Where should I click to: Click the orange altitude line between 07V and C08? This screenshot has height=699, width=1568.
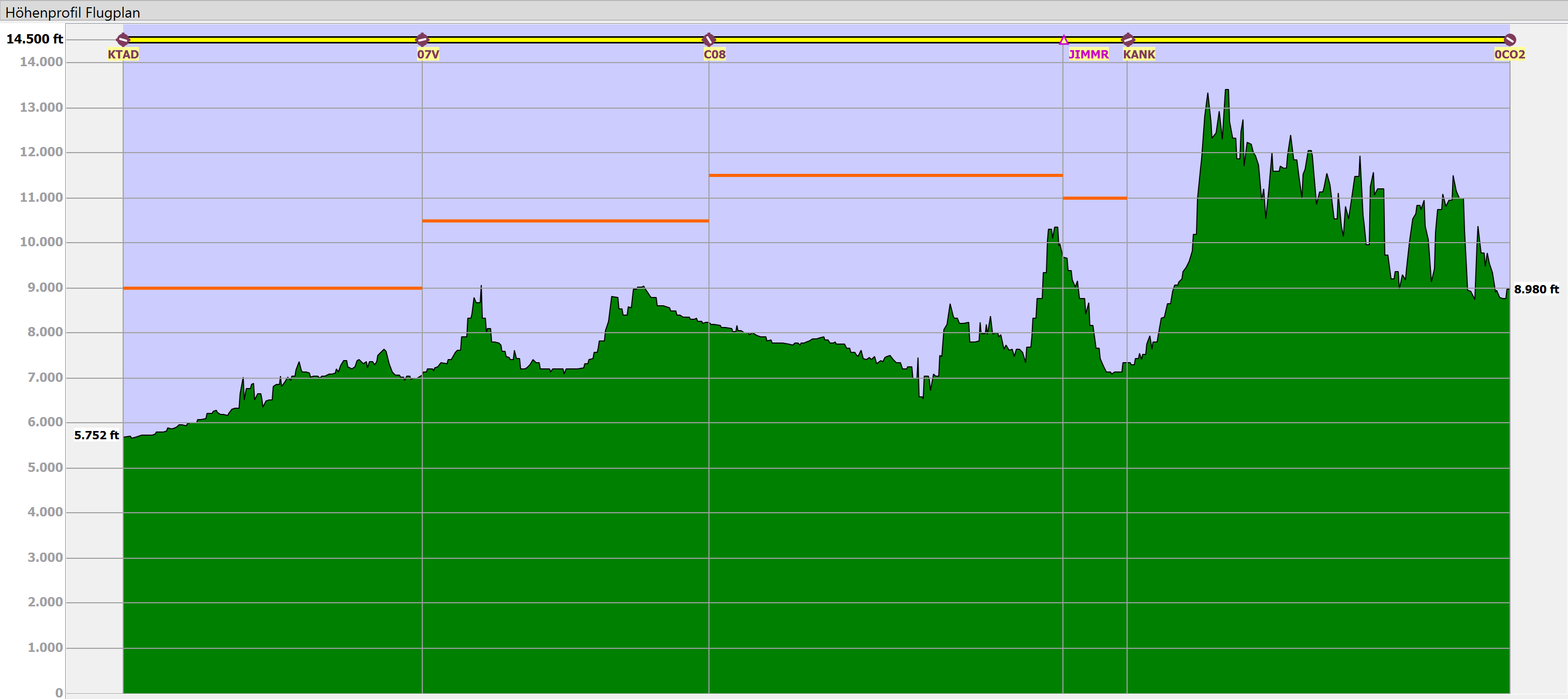point(565,221)
